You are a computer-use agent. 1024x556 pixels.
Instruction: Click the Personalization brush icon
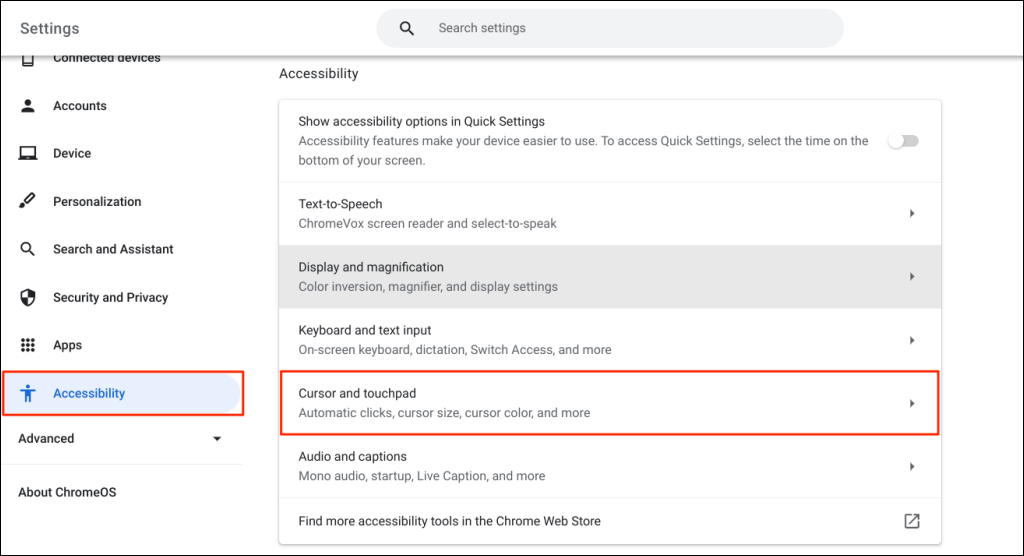28,202
